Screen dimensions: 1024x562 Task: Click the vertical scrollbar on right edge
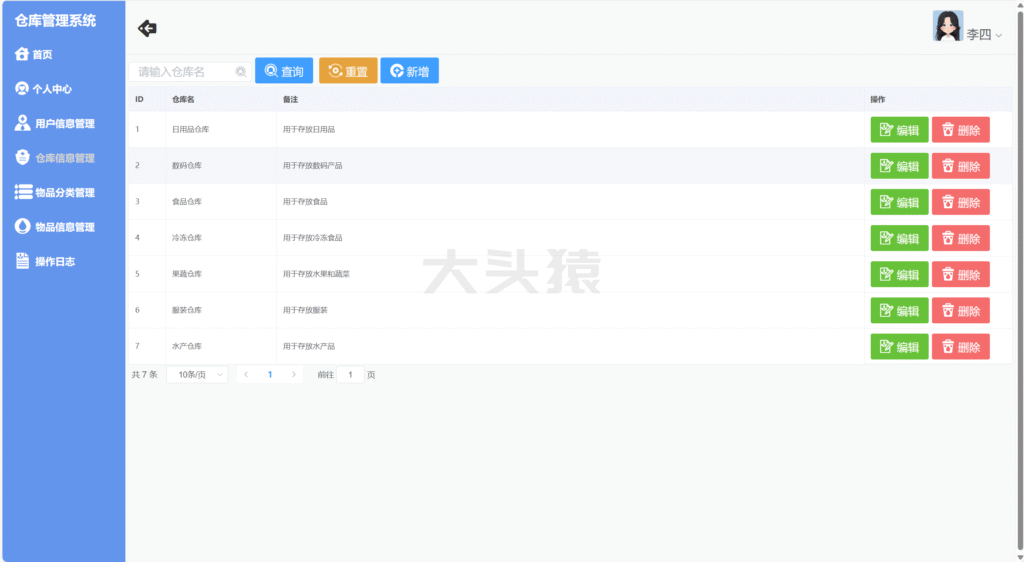1020,281
